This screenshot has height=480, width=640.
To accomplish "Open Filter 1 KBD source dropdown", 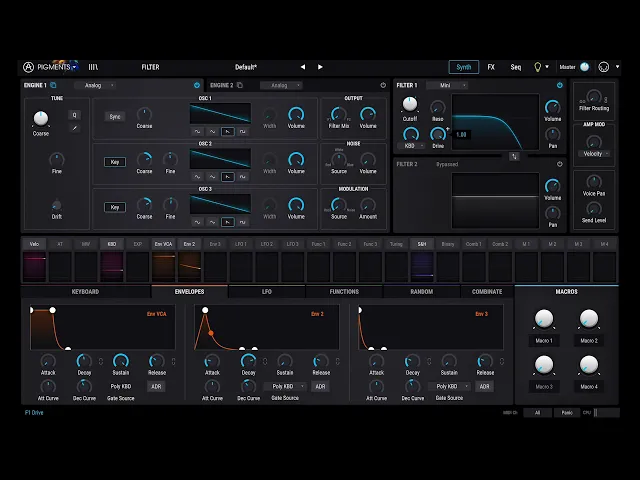I will coord(412,146).
